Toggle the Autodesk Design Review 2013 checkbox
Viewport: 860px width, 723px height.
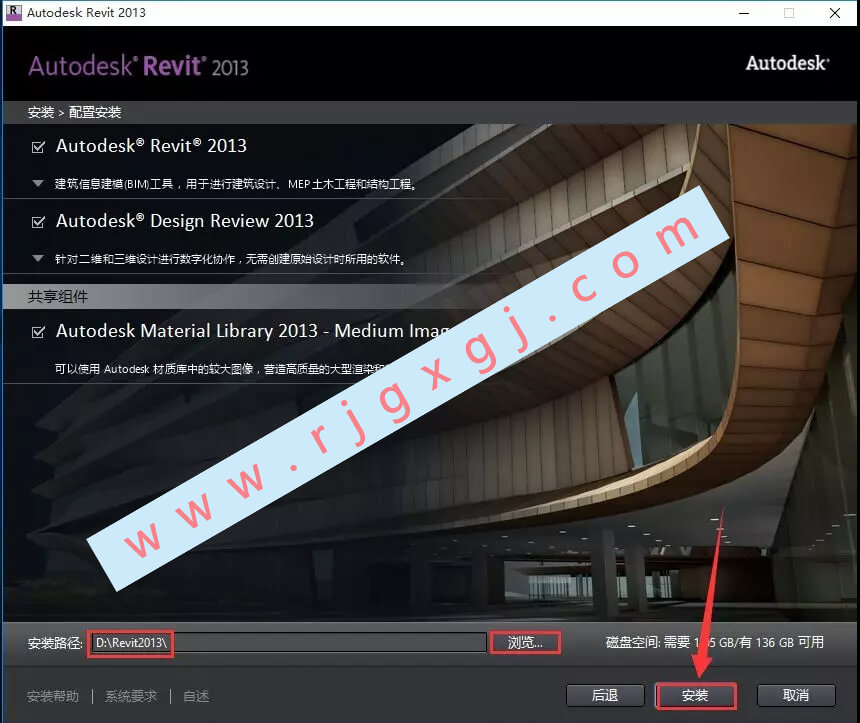click(38, 222)
